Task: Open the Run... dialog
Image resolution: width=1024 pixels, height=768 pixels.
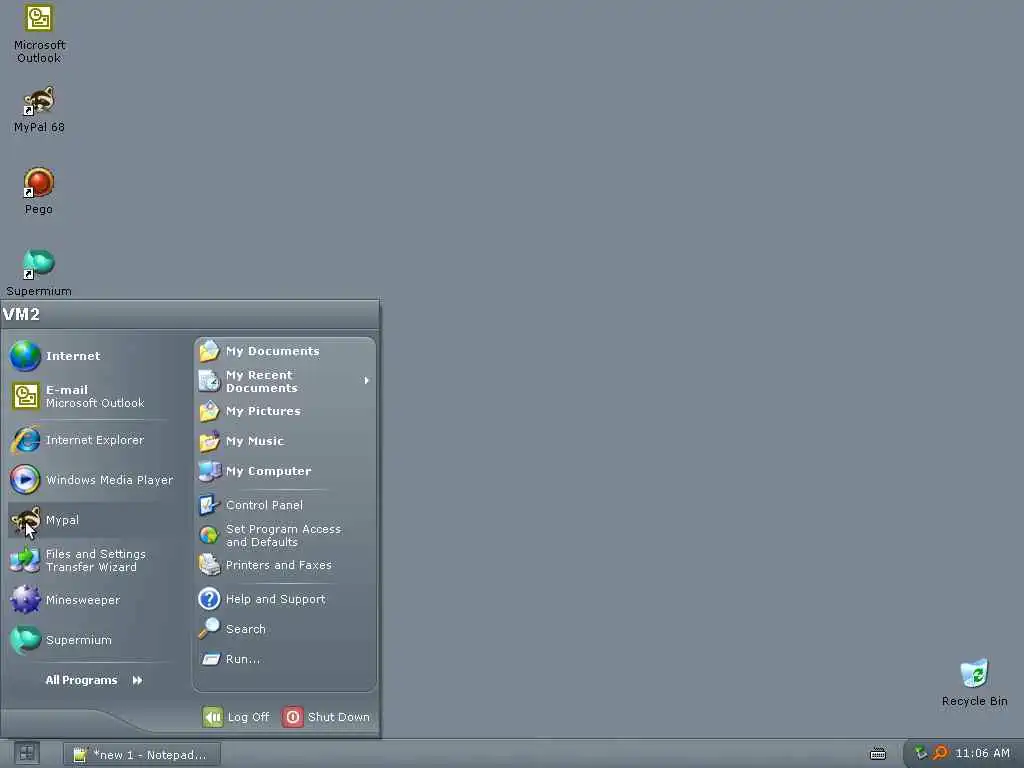Action: tap(285, 659)
